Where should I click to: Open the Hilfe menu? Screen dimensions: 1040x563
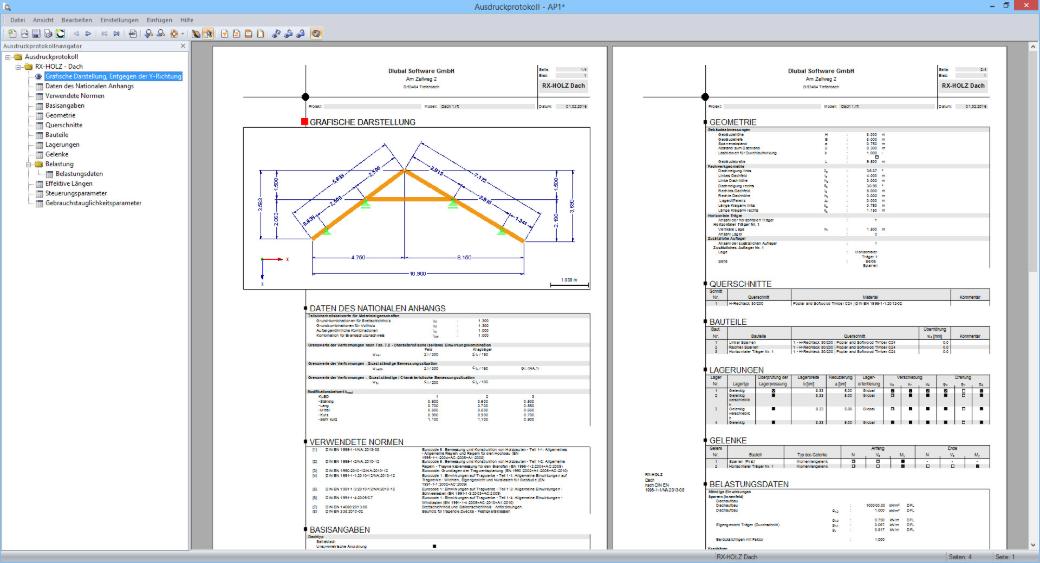coord(187,20)
